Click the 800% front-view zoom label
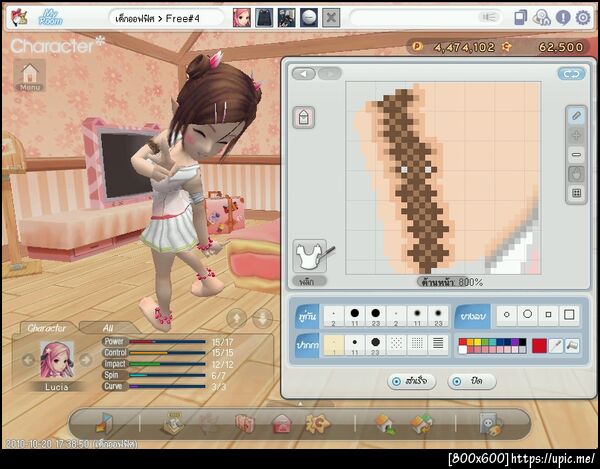This screenshot has height=469, width=600. (452, 283)
